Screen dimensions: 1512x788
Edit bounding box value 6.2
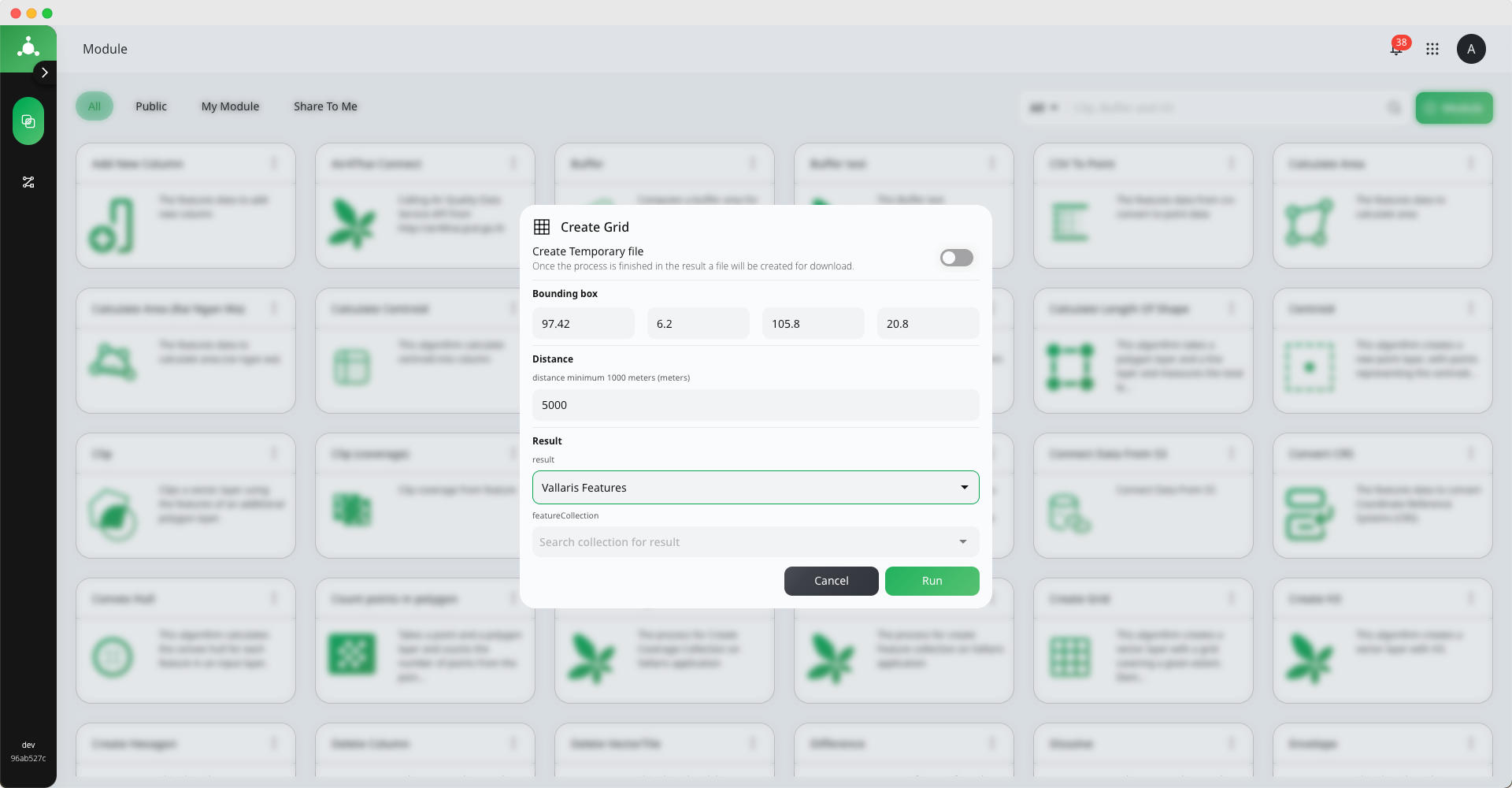699,324
